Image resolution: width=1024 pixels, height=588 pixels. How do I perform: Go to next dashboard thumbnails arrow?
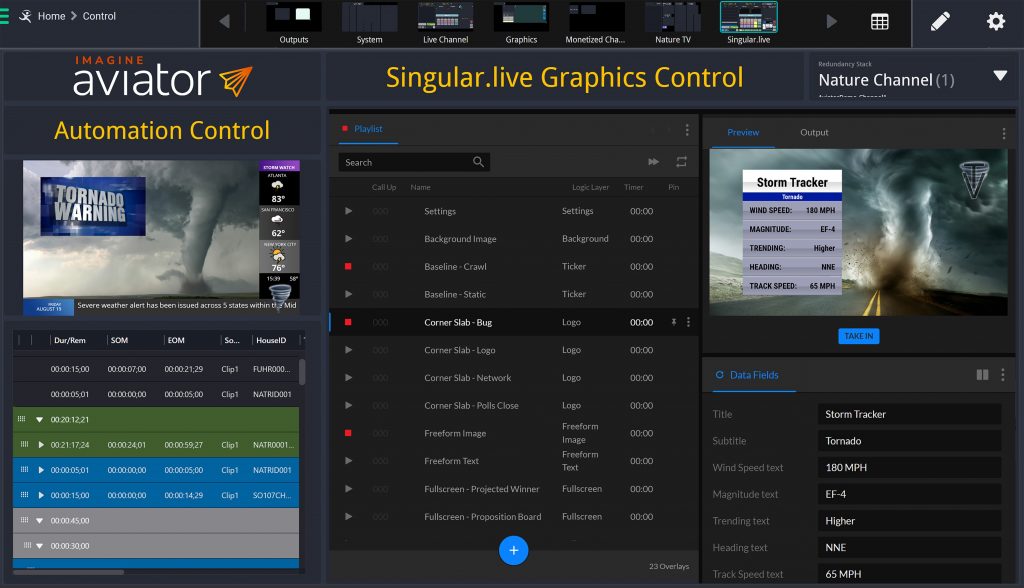coord(831,22)
